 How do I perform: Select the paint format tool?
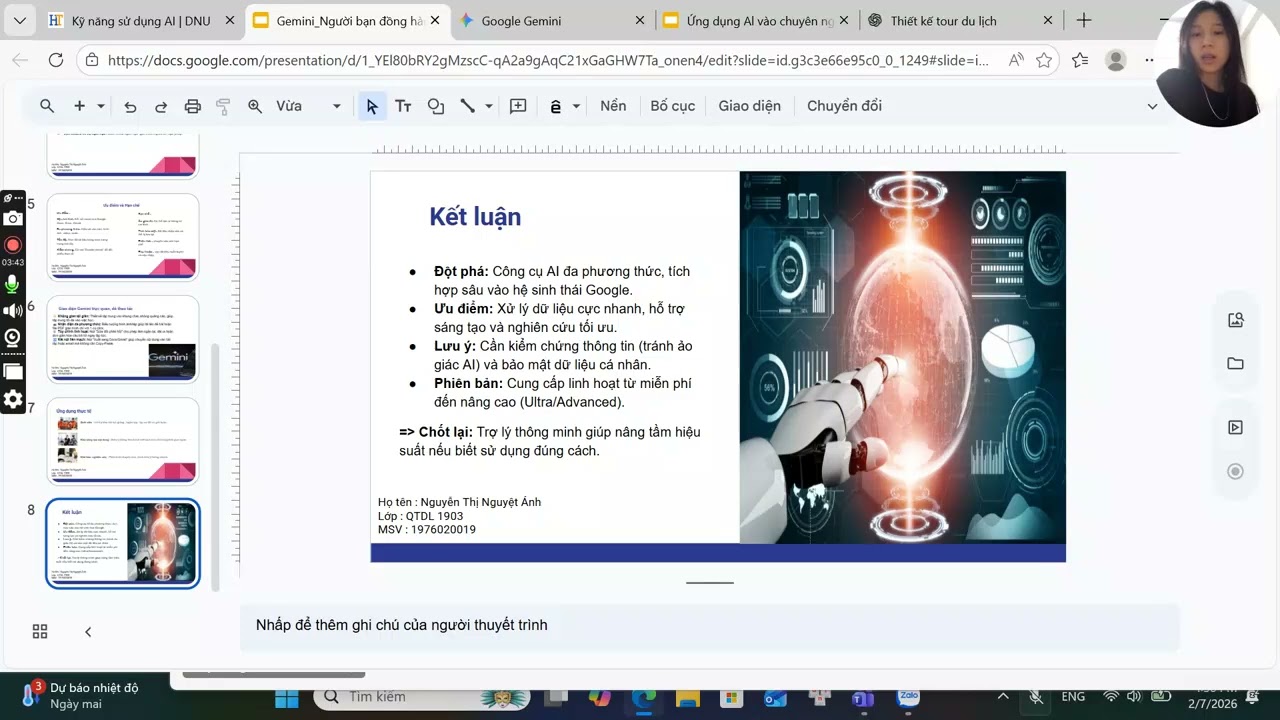point(224,106)
